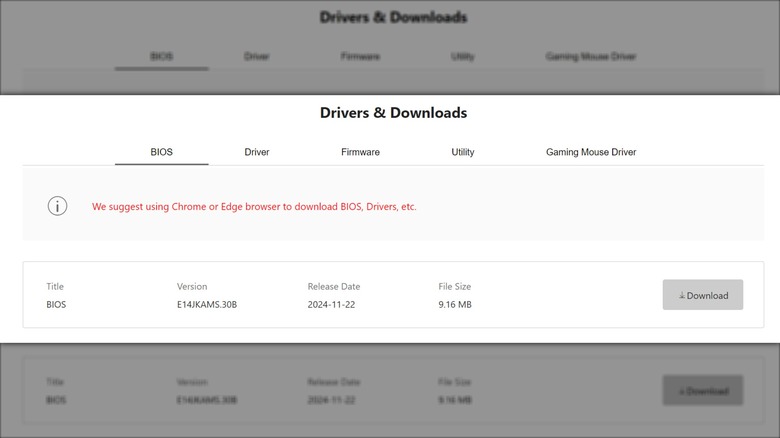This screenshot has height=438, width=780.
Task: Click the sharp Title column label
Action: tap(55, 287)
